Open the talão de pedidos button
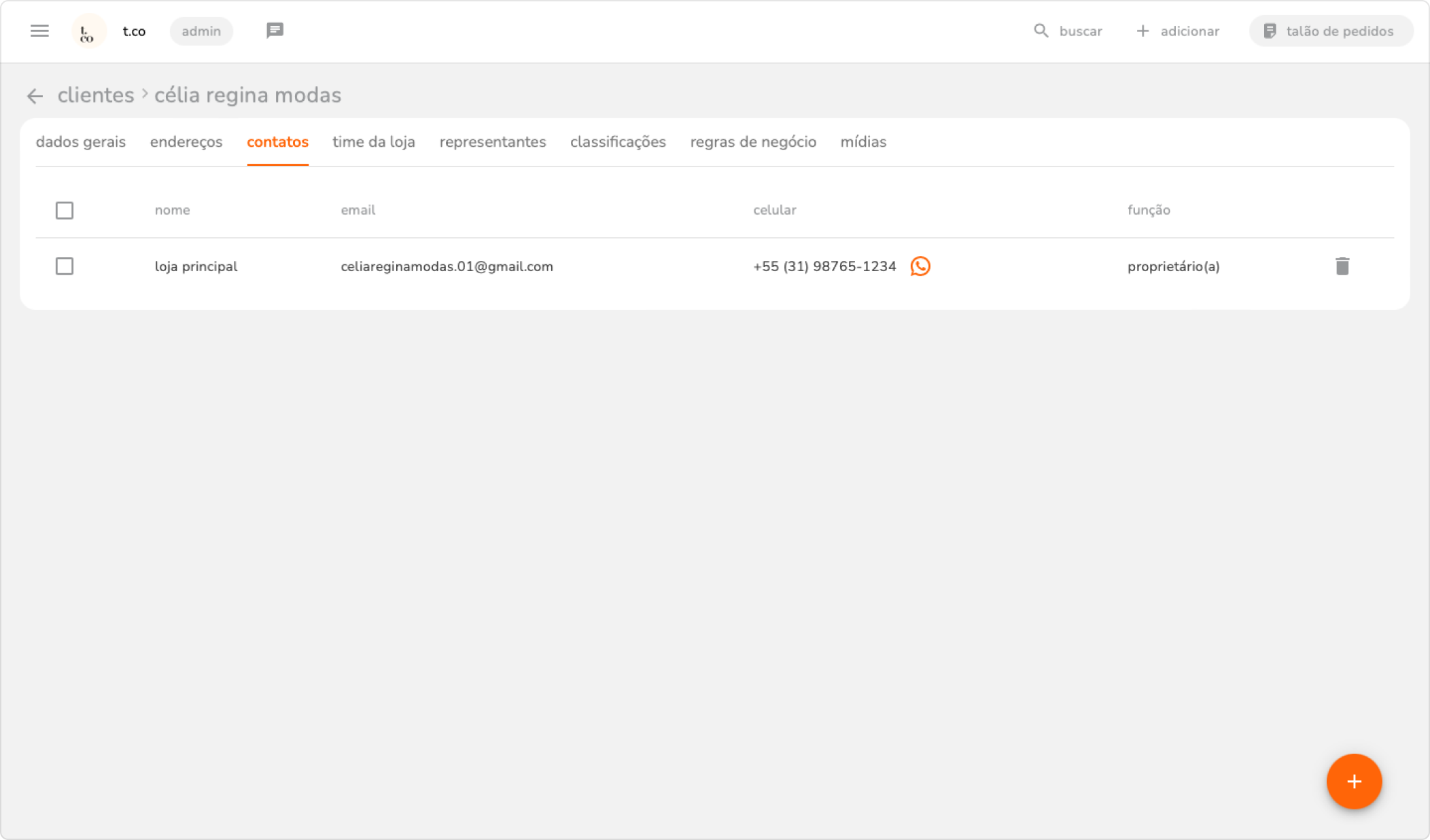Image resolution: width=1430 pixels, height=840 pixels. coord(1330,31)
